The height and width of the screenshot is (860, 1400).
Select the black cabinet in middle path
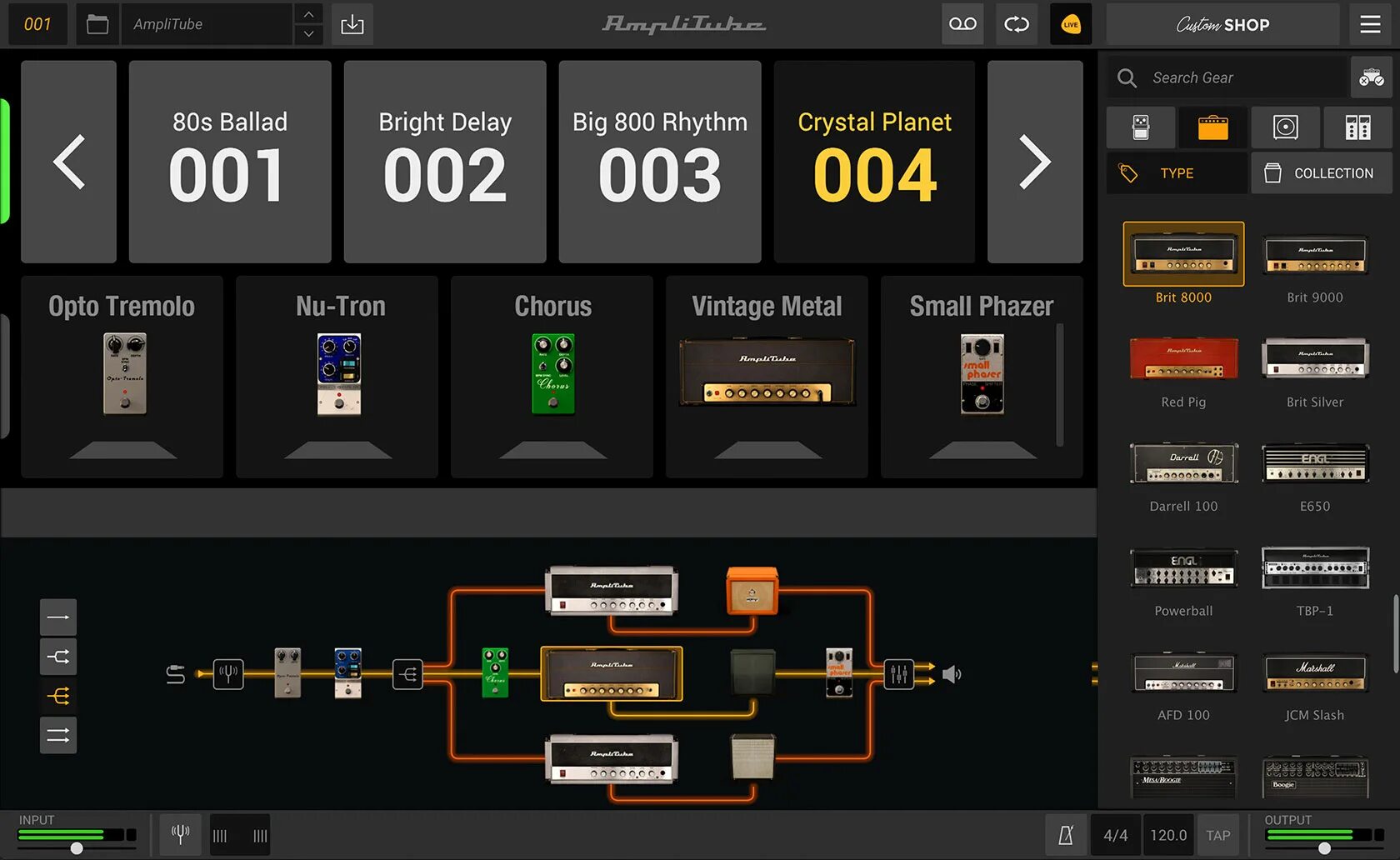[752, 672]
